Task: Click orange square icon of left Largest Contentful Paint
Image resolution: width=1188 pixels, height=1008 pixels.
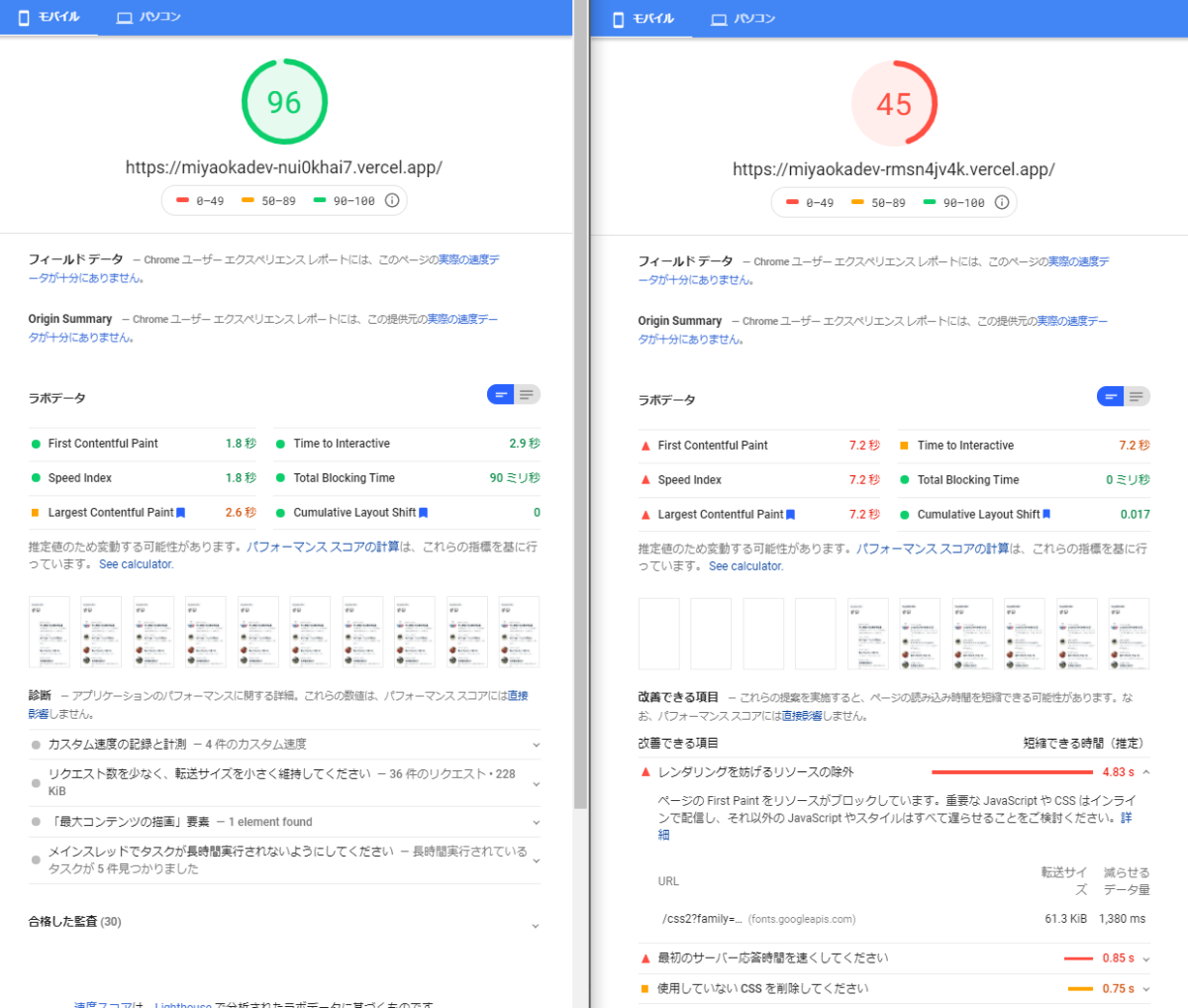Action: 36,513
